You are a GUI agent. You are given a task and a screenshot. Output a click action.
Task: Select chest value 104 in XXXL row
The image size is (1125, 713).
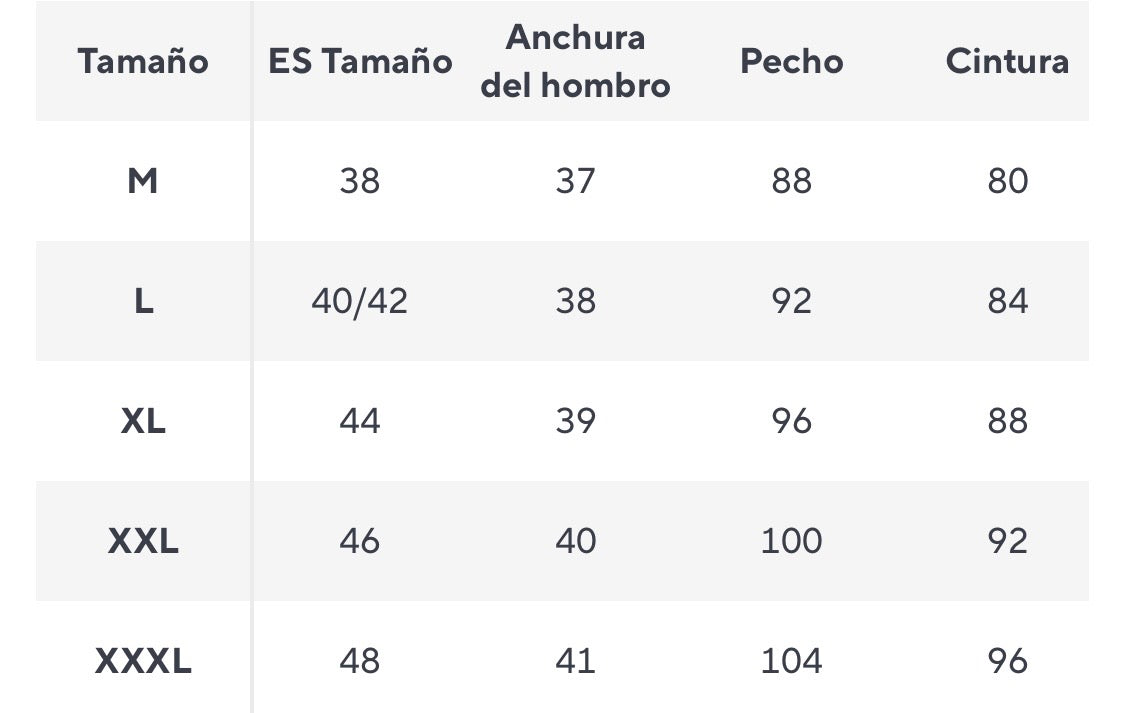pos(791,661)
